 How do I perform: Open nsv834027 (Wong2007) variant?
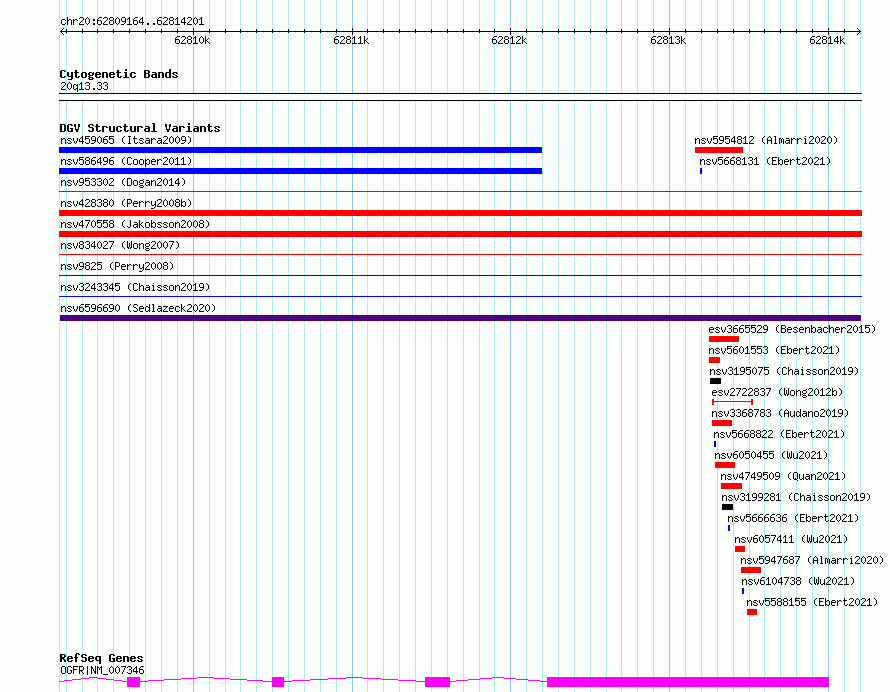[x=120, y=245]
